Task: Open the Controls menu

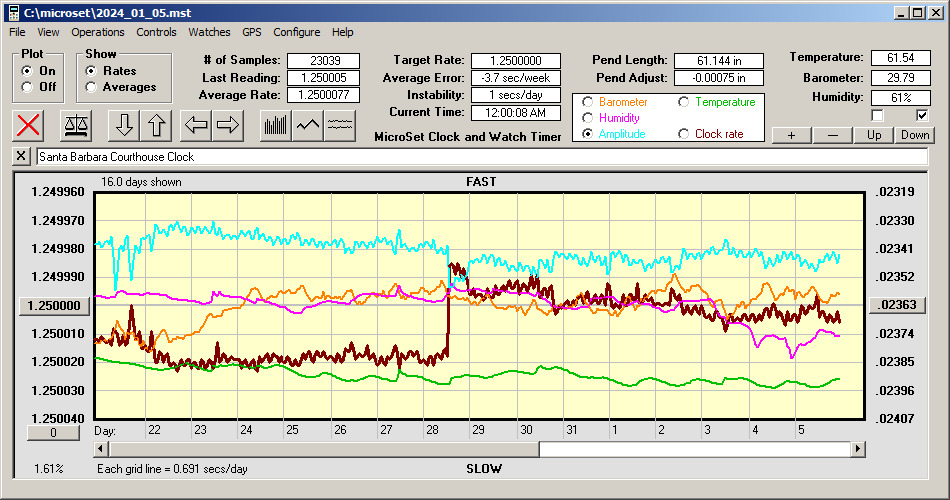Action: [x=156, y=32]
